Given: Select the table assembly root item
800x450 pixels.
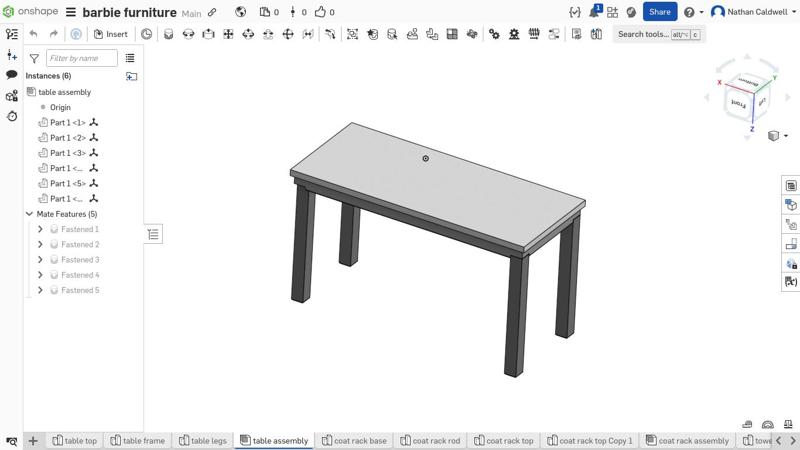Looking at the screenshot, I should point(64,92).
